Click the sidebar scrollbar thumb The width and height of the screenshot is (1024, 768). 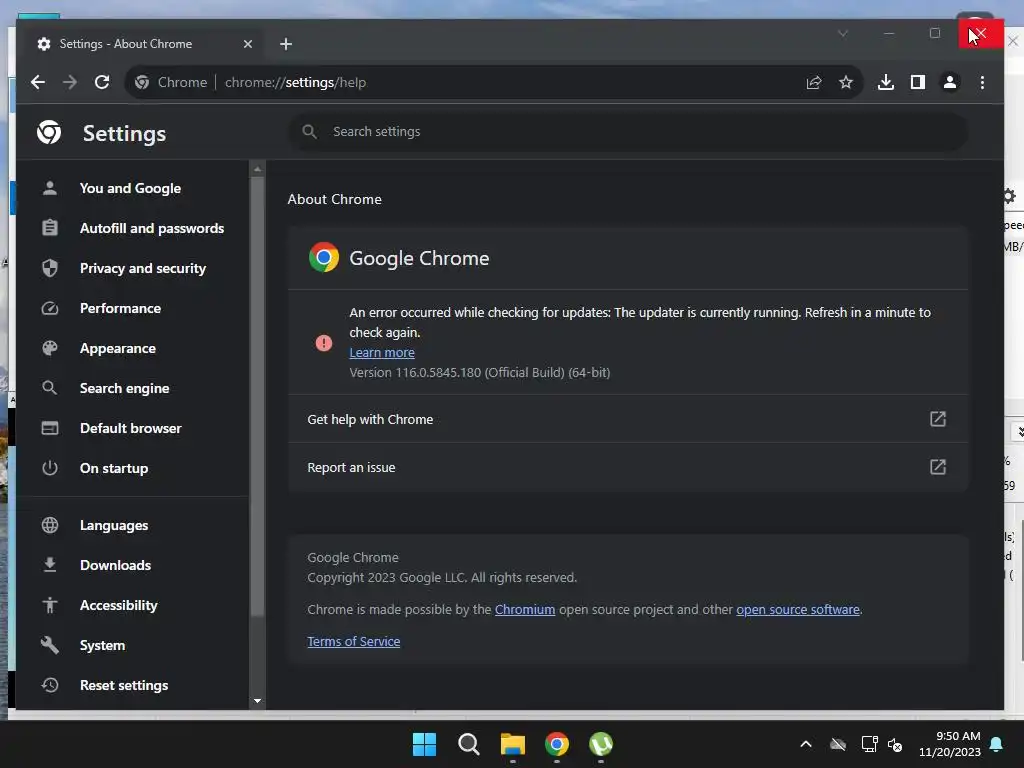pos(257,396)
